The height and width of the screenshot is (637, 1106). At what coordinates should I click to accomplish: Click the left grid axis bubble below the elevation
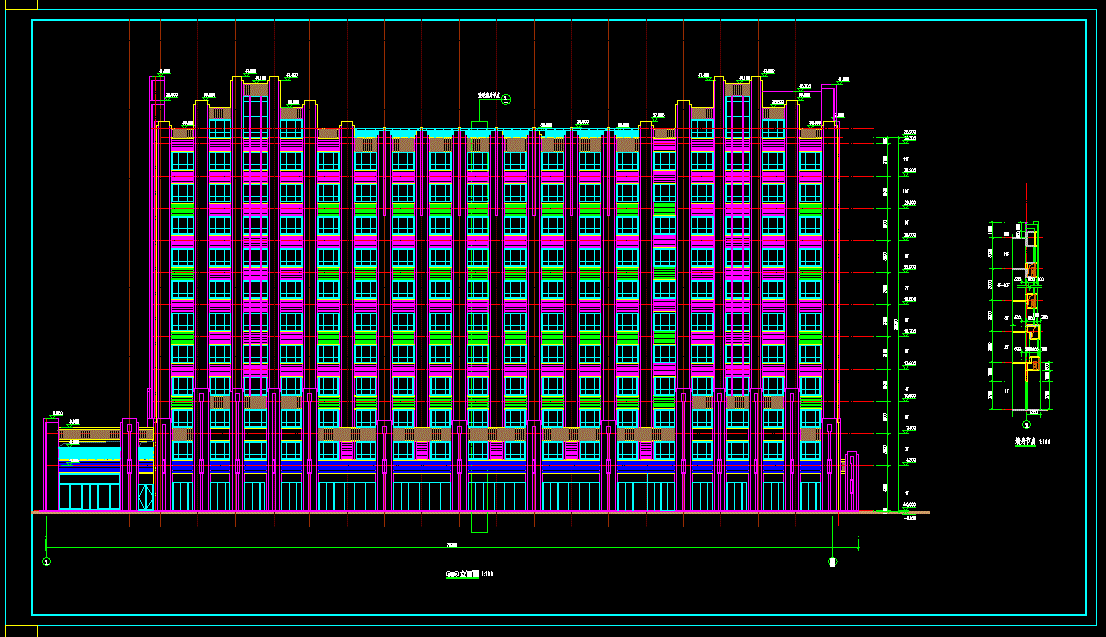coord(46,562)
